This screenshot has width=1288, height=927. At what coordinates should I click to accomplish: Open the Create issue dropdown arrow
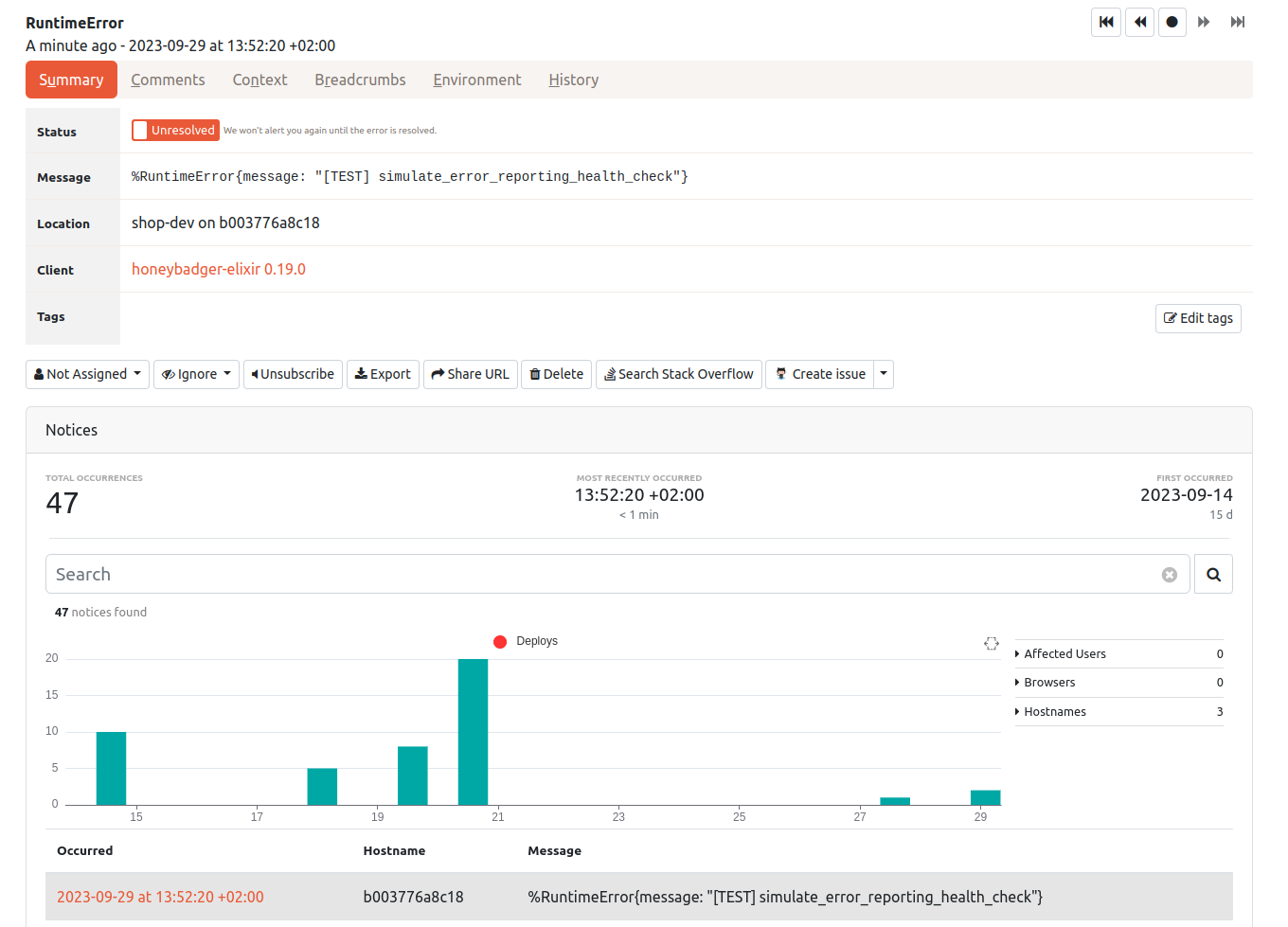[x=884, y=374]
